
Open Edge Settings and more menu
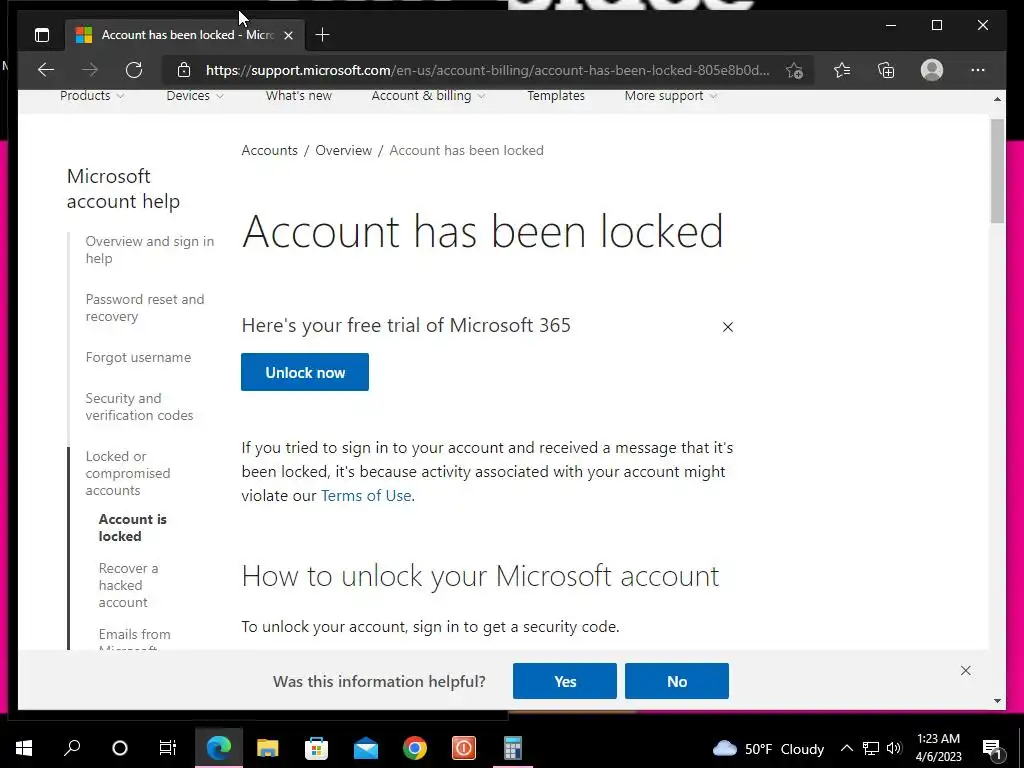978,70
